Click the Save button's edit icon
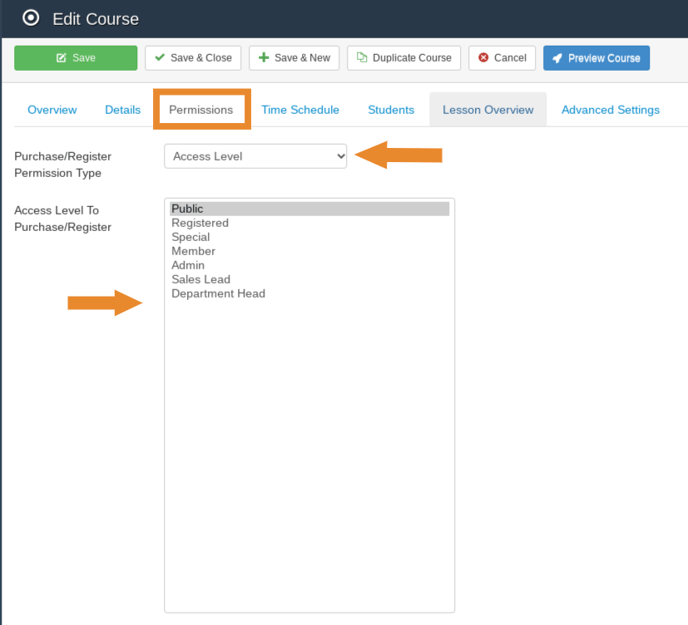This screenshot has width=688, height=625. click(61, 58)
